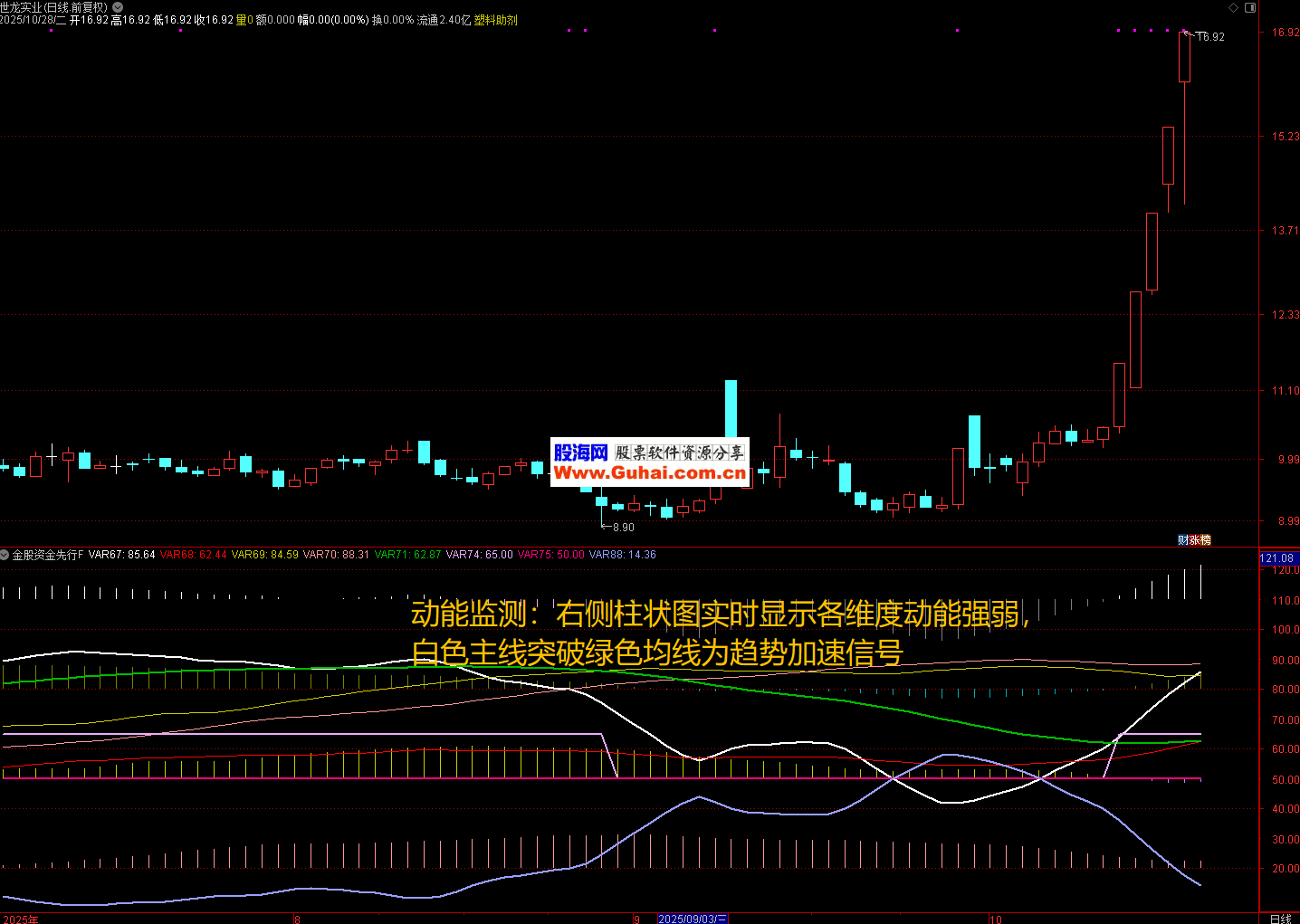
Task: Select the 8.90 low price marker
Action: 623,527
